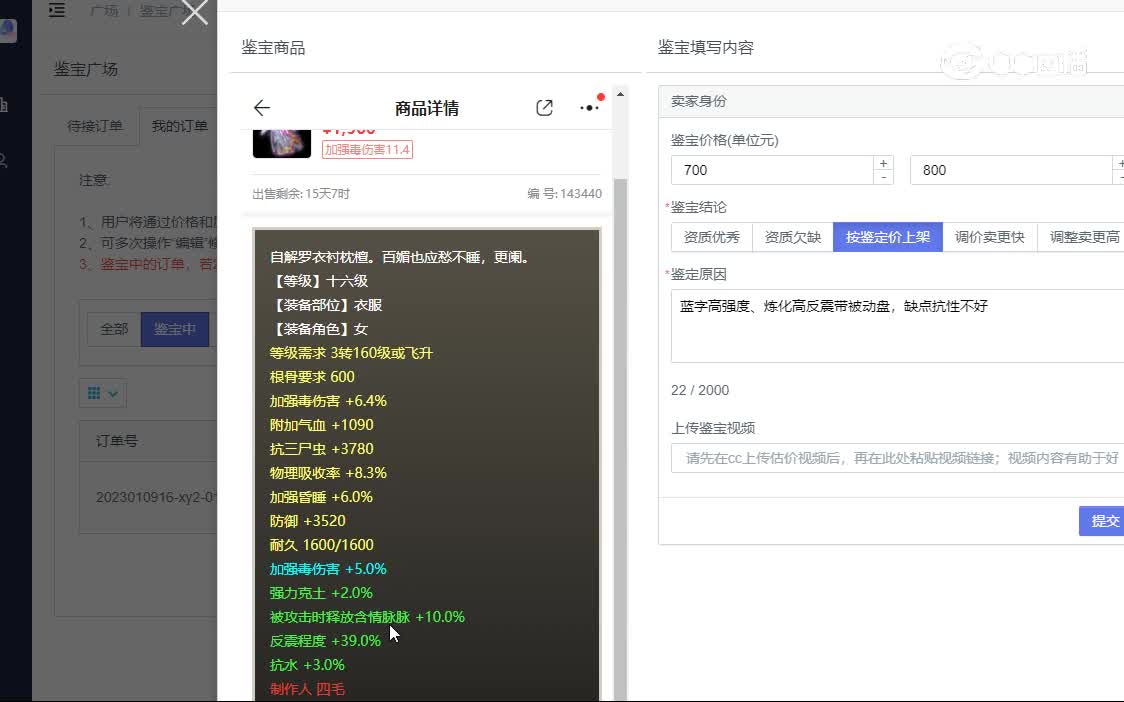The image size is (1124, 702).
Task: Click the scrollbar up arrow of item panel
Action: [x=620, y=94]
